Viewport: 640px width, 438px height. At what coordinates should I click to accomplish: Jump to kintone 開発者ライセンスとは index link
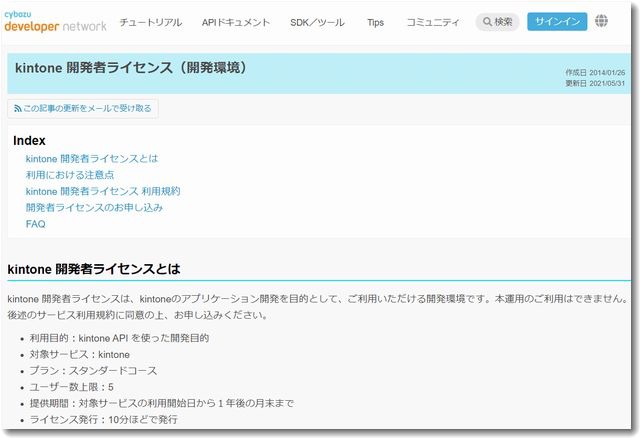(x=92, y=158)
